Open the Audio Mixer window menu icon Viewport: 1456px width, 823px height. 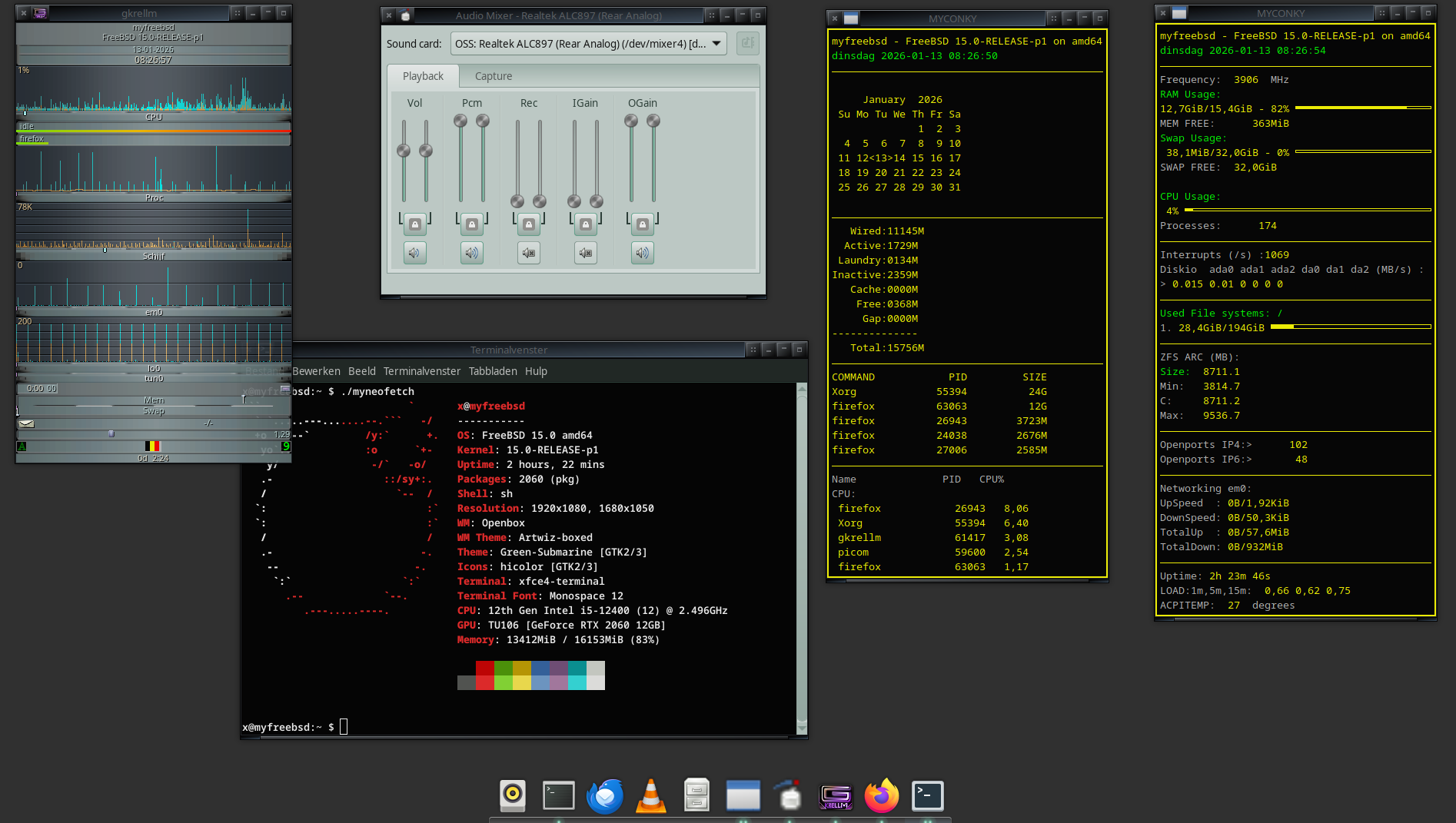406,15
